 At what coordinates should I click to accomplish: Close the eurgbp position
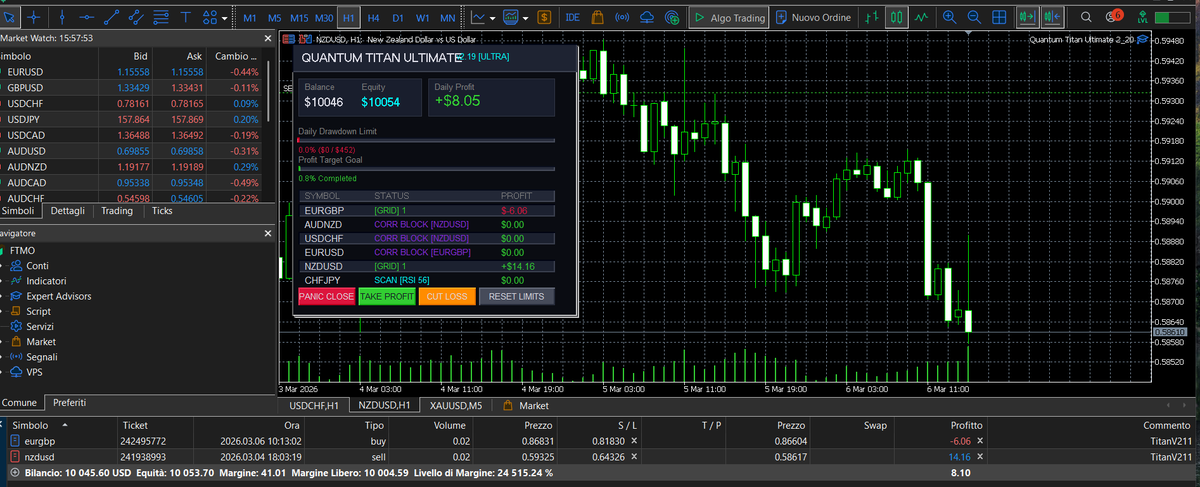tap(980, 440)
